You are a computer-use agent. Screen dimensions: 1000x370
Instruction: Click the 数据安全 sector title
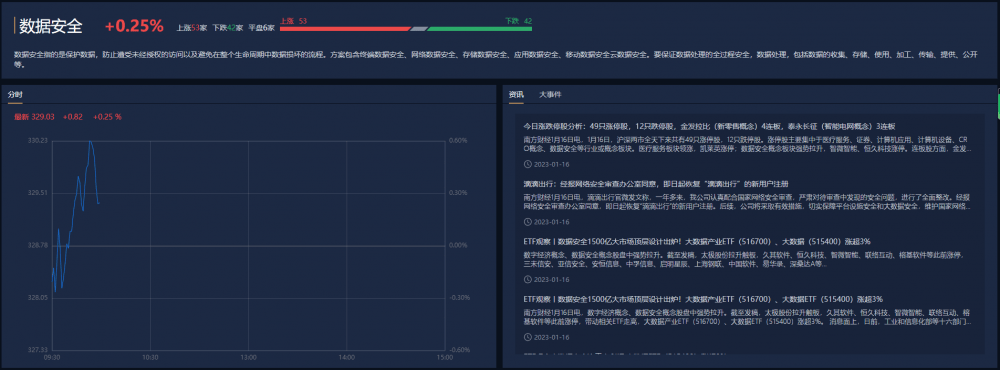click(50, 26)
